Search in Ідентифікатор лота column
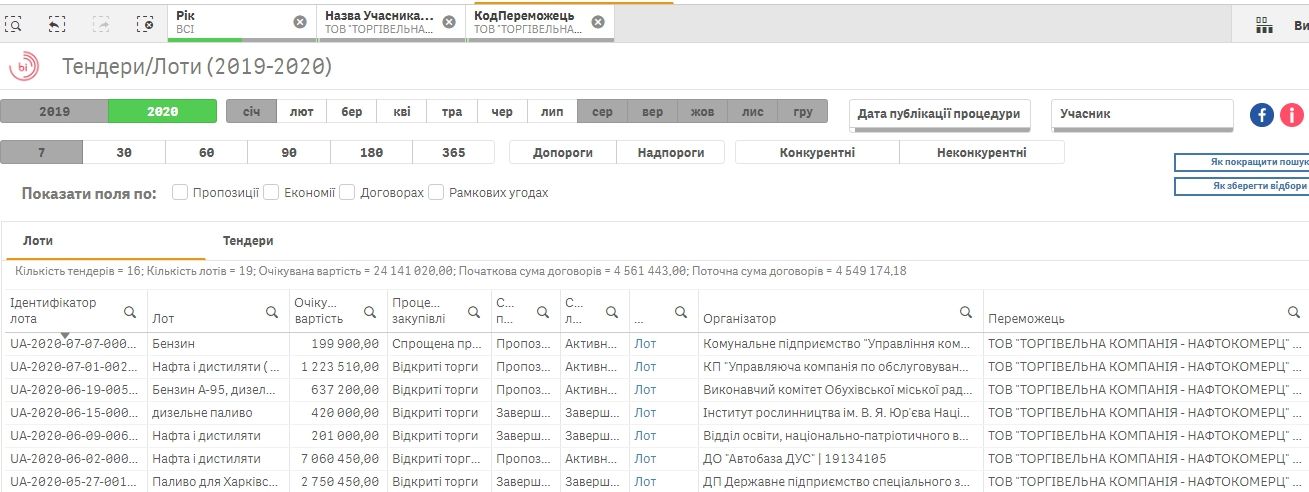The height and width of the screenshot is (492, 1309). click(x=130, y=311)
